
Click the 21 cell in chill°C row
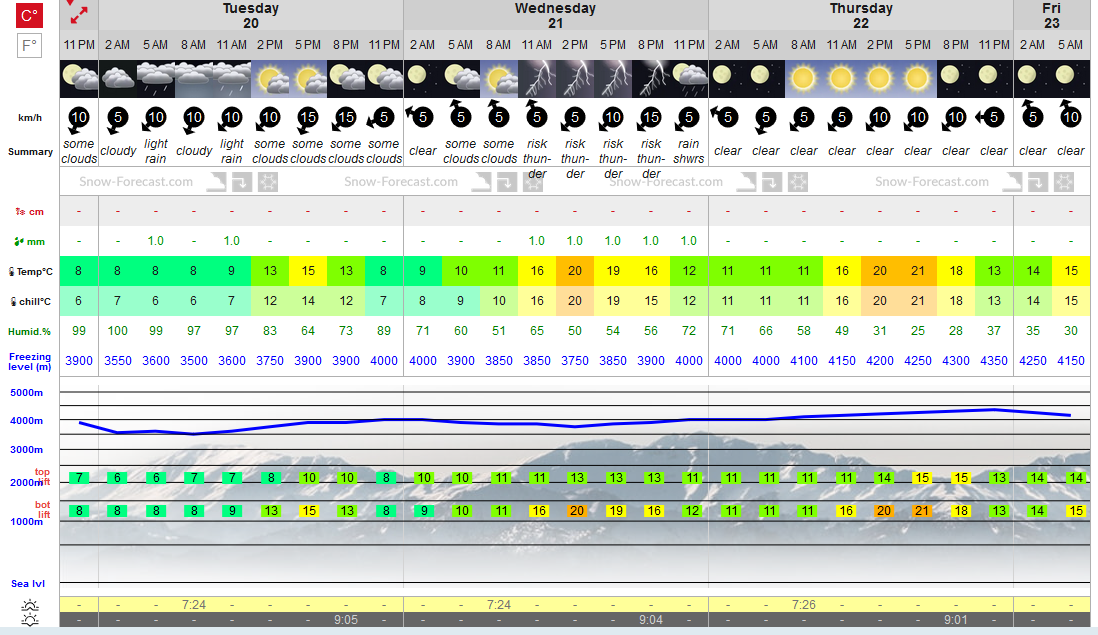tap(917, 301)
